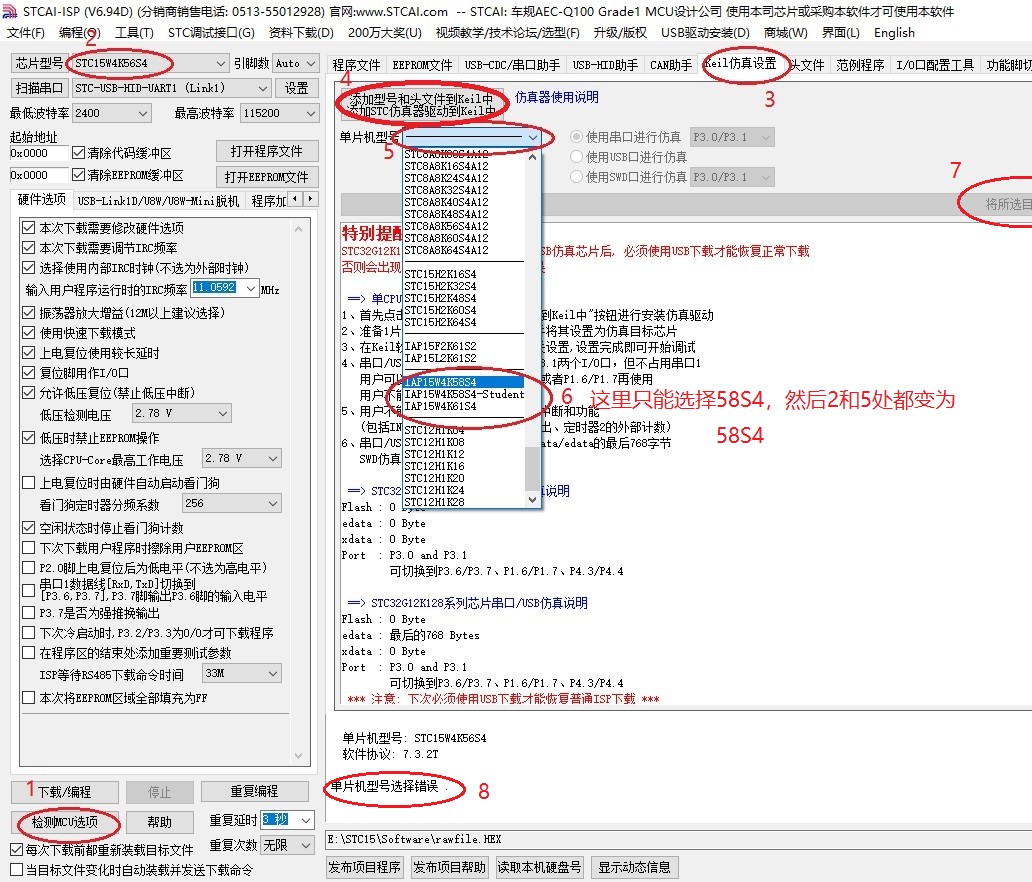Toggle 低压时禁止EEPROM操作 checkbox
Viewport: 1032px width, 882px height.
(x=28, y=437)
